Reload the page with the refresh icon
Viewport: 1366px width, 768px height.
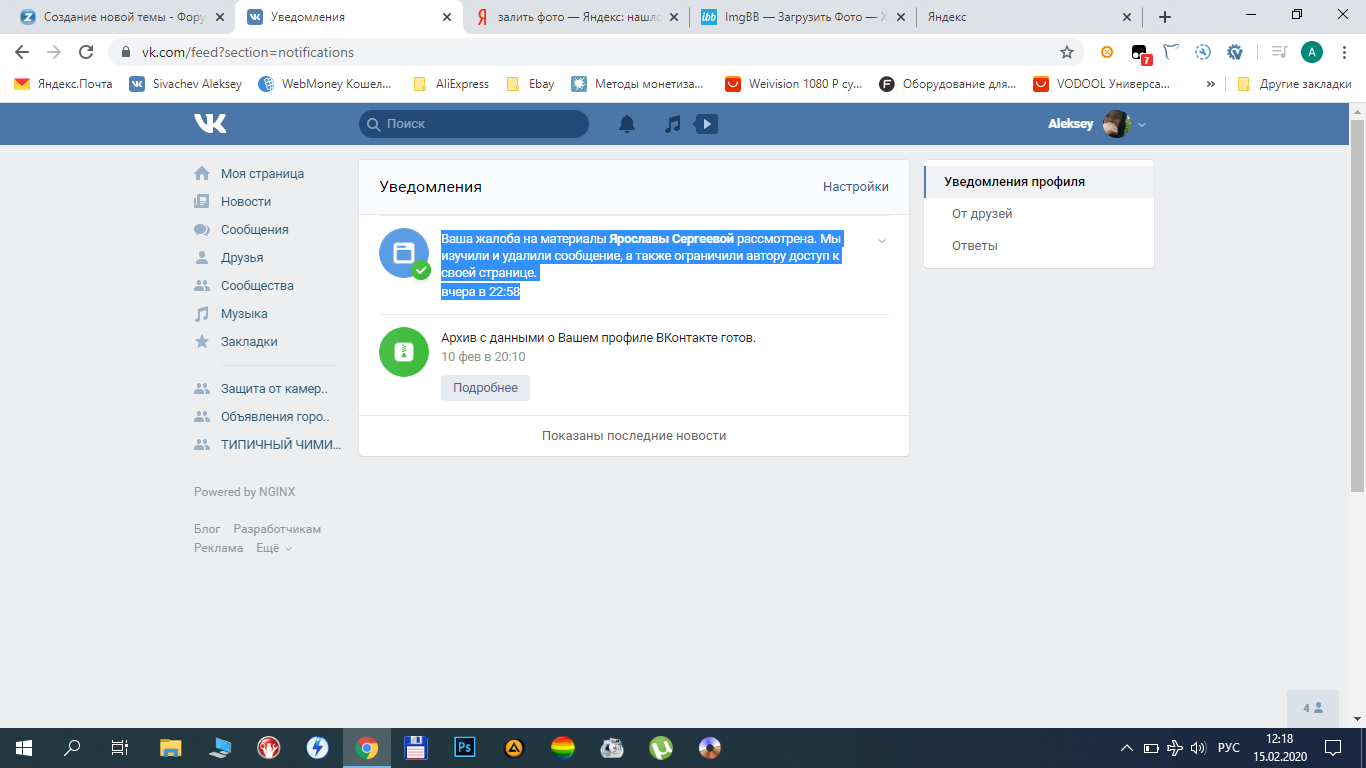[x=86, y=52]
